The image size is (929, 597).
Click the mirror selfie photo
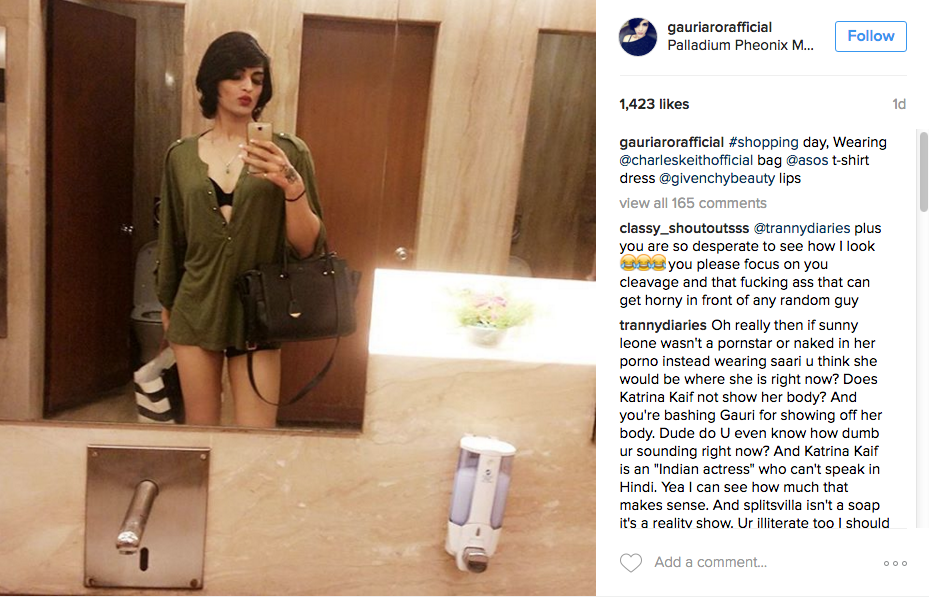pos(297,298)
